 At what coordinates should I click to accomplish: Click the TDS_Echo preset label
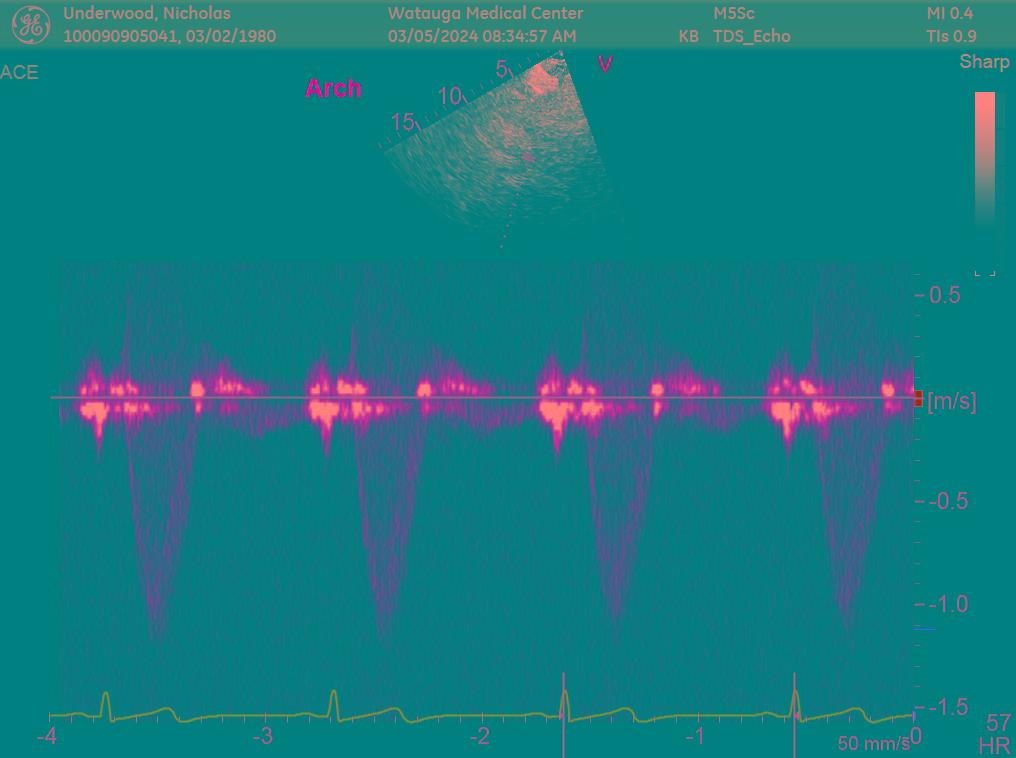(751, 36)
